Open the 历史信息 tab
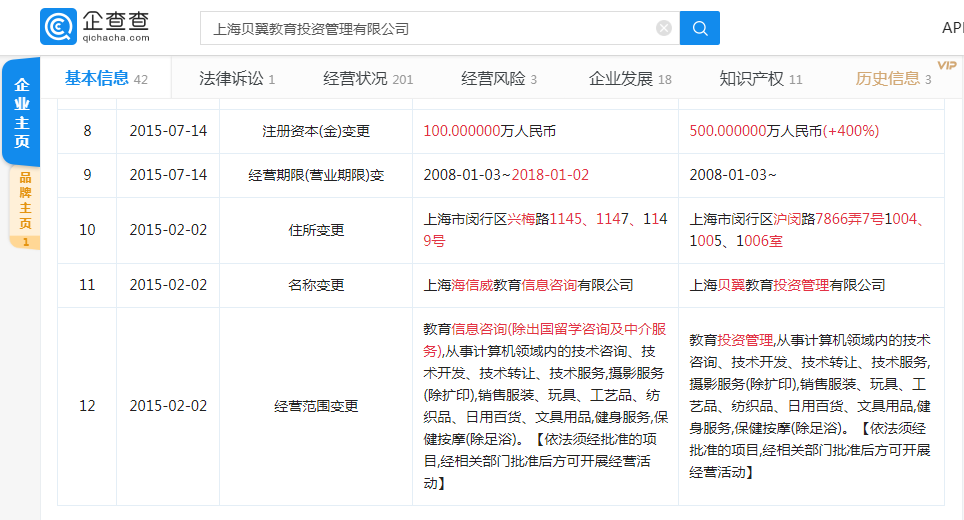 [x=893, y=79]
